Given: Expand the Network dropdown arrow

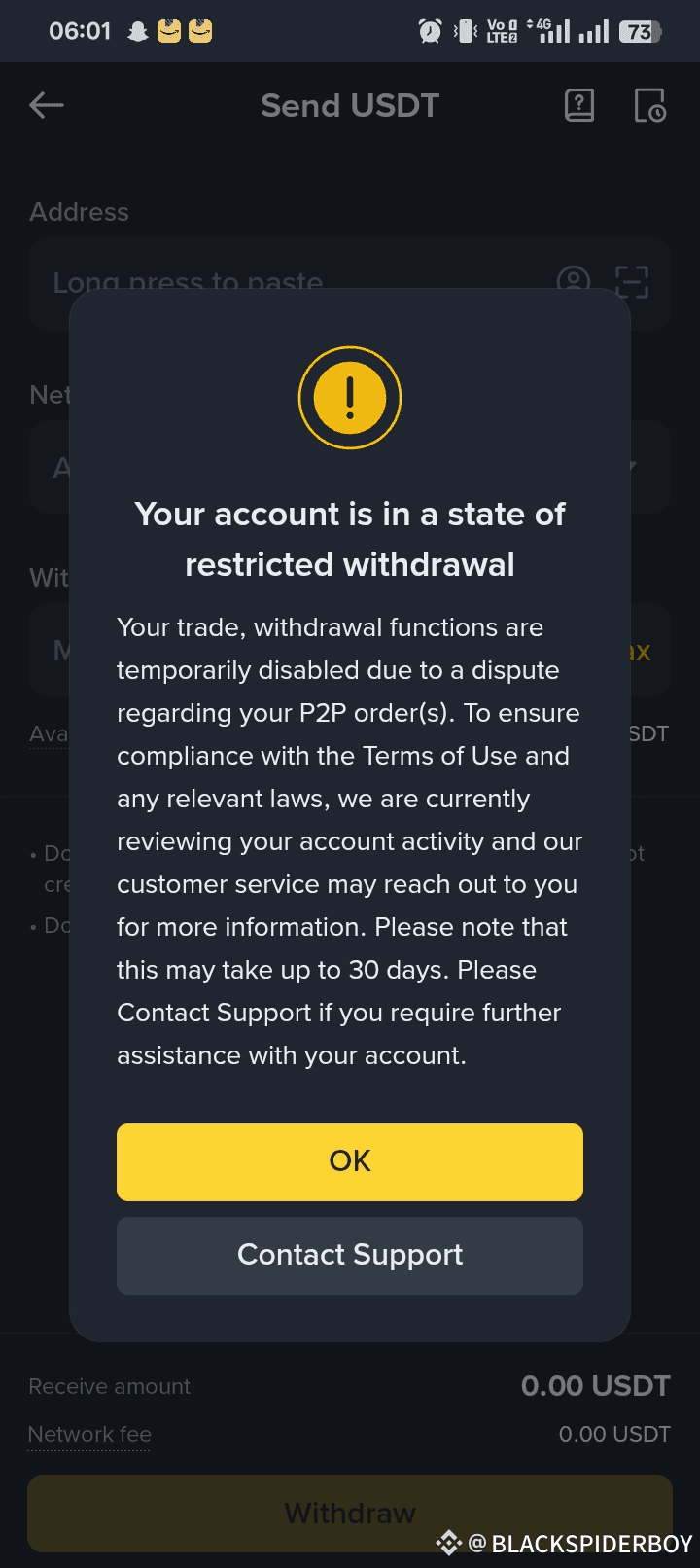Looking at the screenshot, I should pyautogui.click(x=632, y=466).
